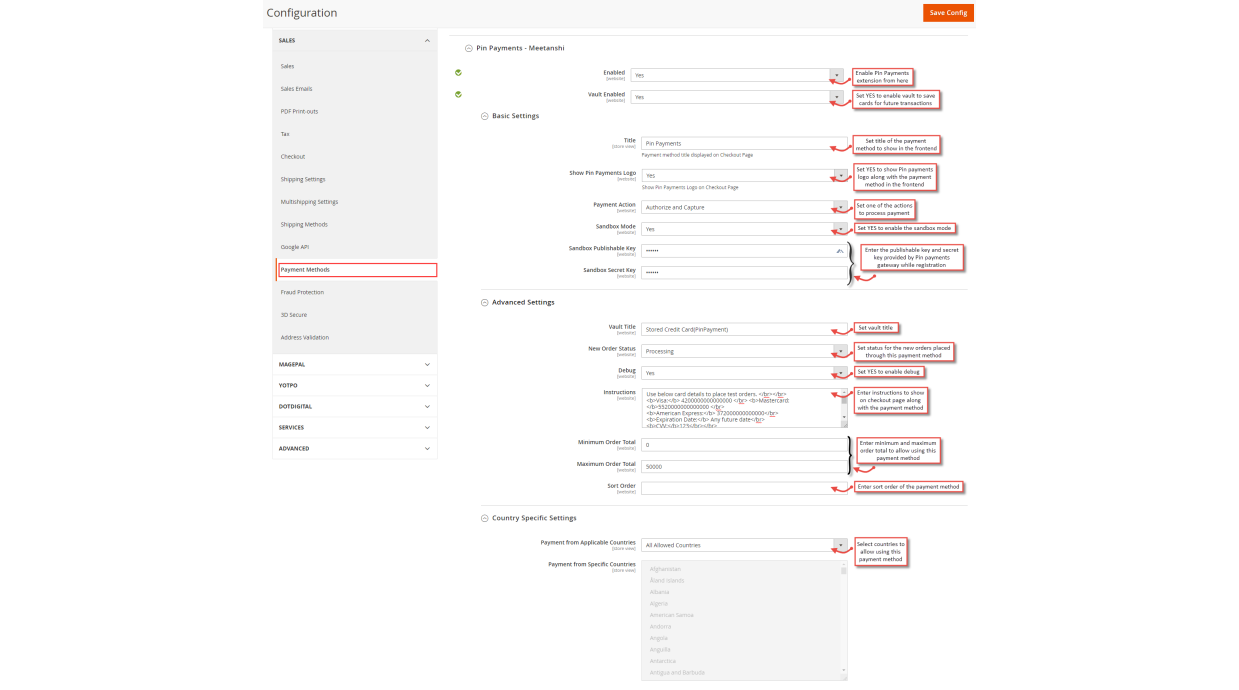This screenshot has width=1239, height=690.
Task: Select Albania in the countries list
Action: [x=659, y=592]
